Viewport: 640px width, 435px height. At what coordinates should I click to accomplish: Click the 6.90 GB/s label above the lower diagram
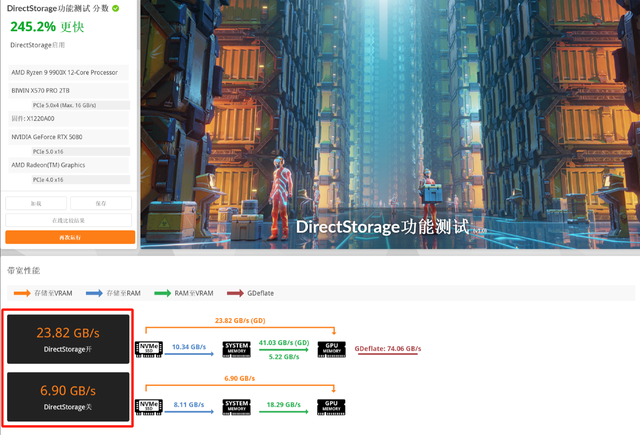[240, 379]
